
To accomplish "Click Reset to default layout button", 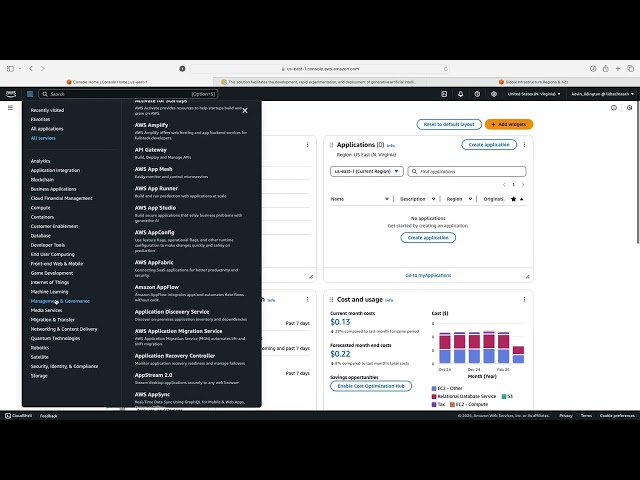I will click(x=449, y=124).
